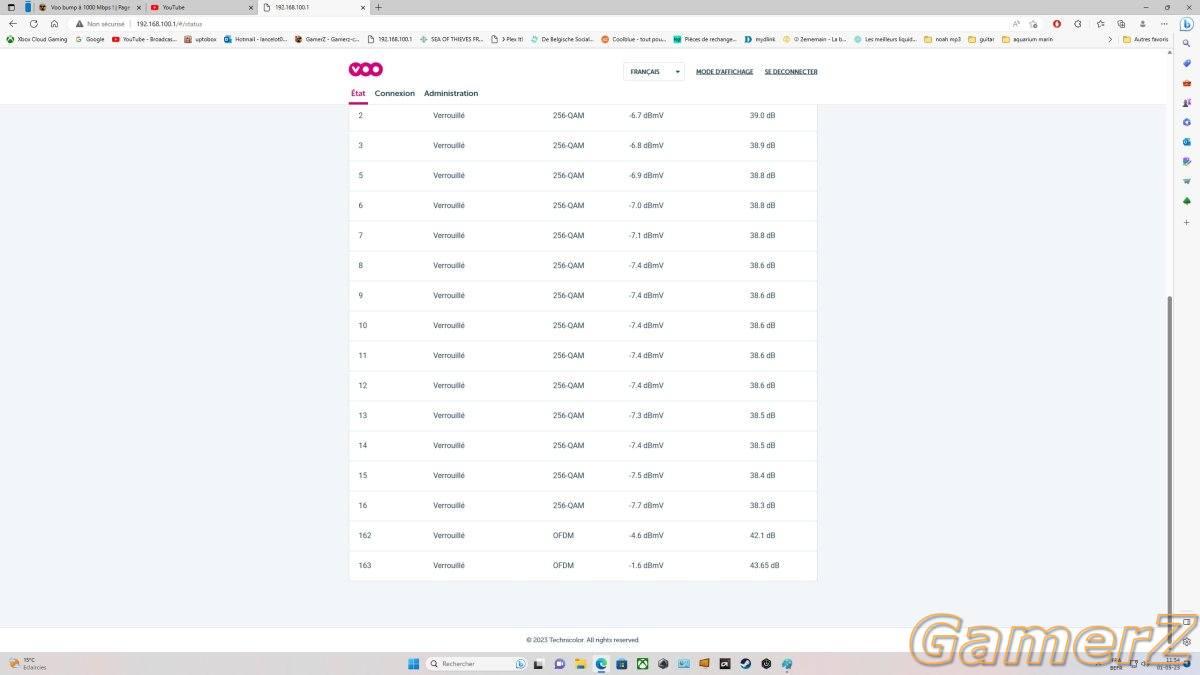Select the 39.0 dB value
Screen dimensions: 1200x675
763,115
